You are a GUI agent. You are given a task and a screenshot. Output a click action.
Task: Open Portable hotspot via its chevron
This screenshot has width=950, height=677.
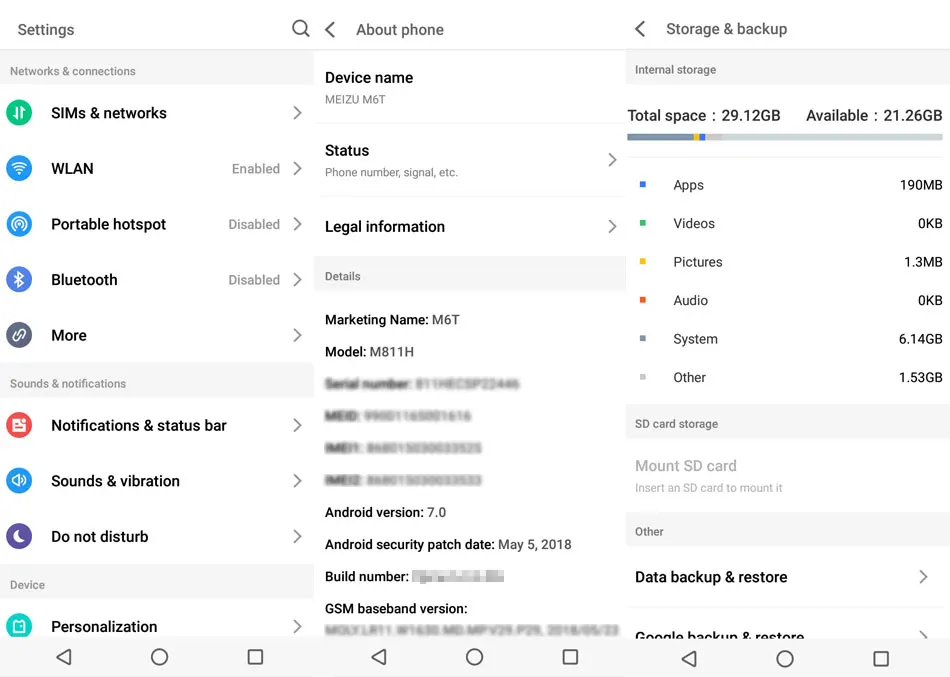coord(297,224)
